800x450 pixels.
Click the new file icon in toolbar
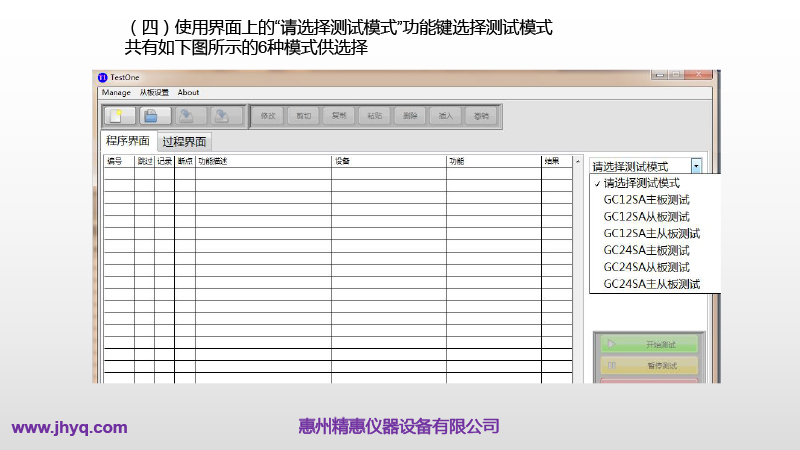(120, 116)
